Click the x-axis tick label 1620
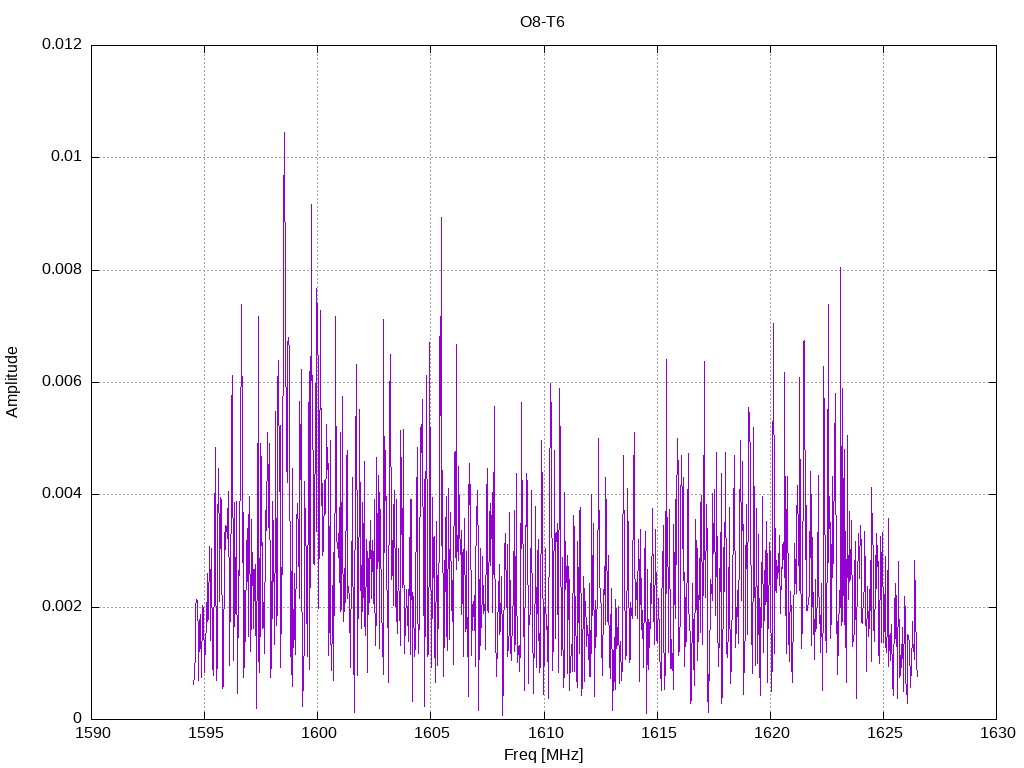1024x768 pixels. tap(771, 733)
